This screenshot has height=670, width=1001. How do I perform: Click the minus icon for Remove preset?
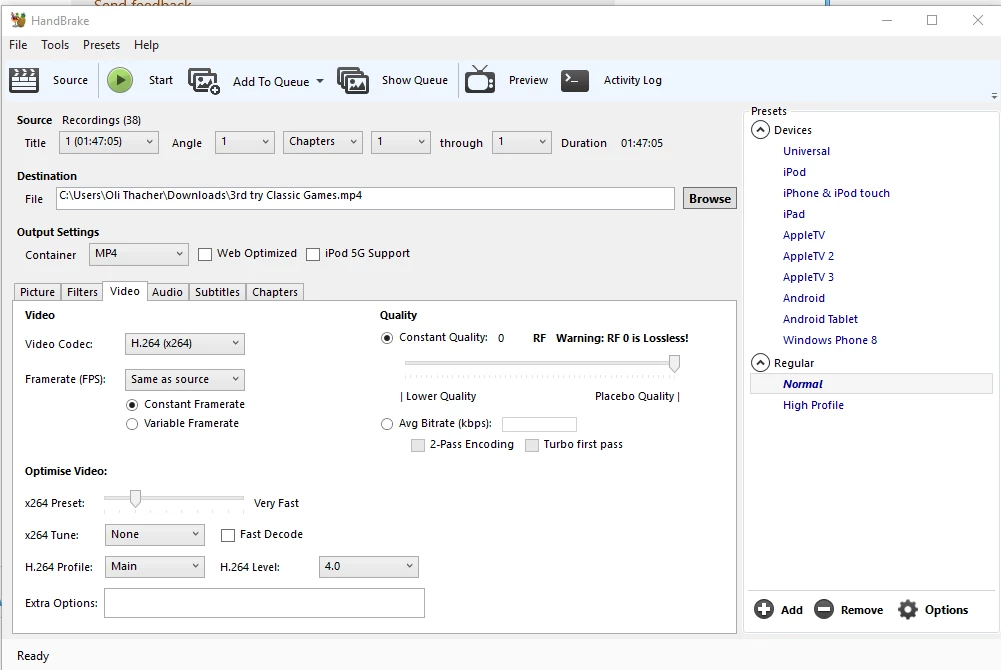point(824,609)
